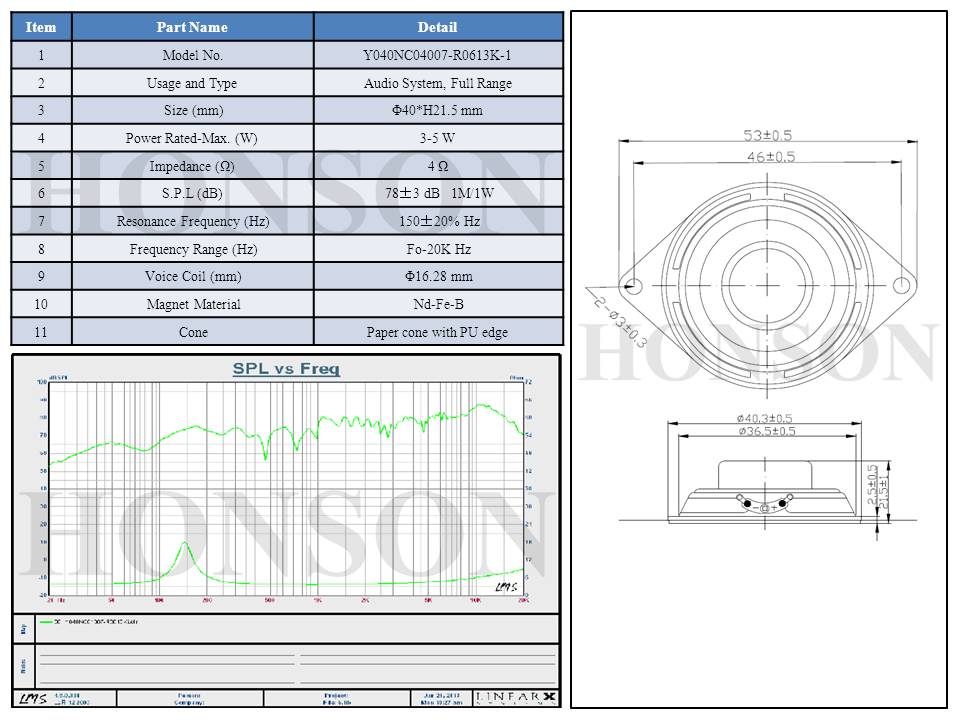Click the small LMS watermark inside the graph
Image resolution: width=960 pixels, height=720 pixels.
coord(507,587)
